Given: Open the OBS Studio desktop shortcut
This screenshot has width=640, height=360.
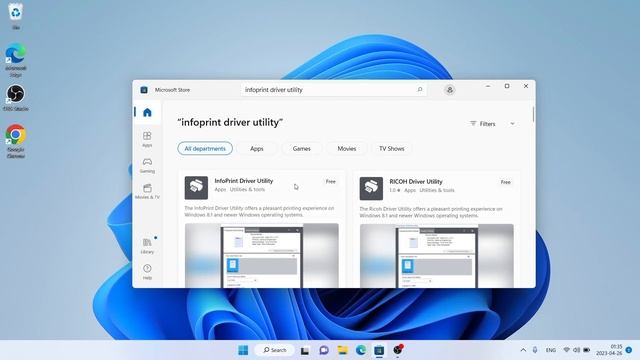Looking at the screenshot, I should coord(16,98).
